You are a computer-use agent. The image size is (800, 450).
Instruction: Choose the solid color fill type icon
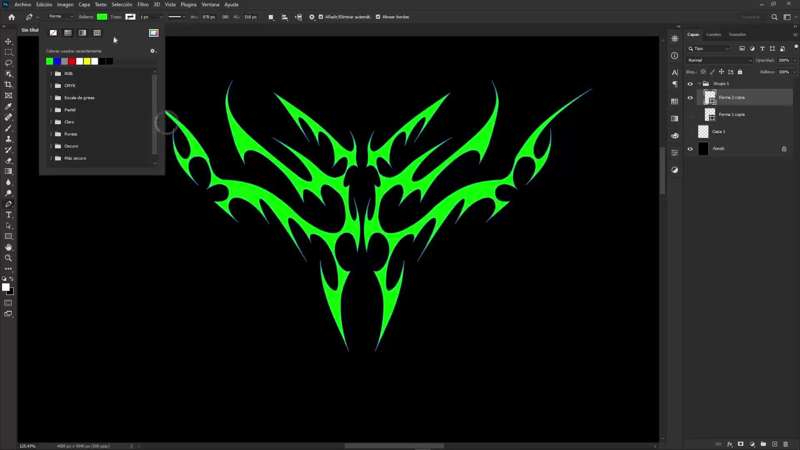point(68,33)
